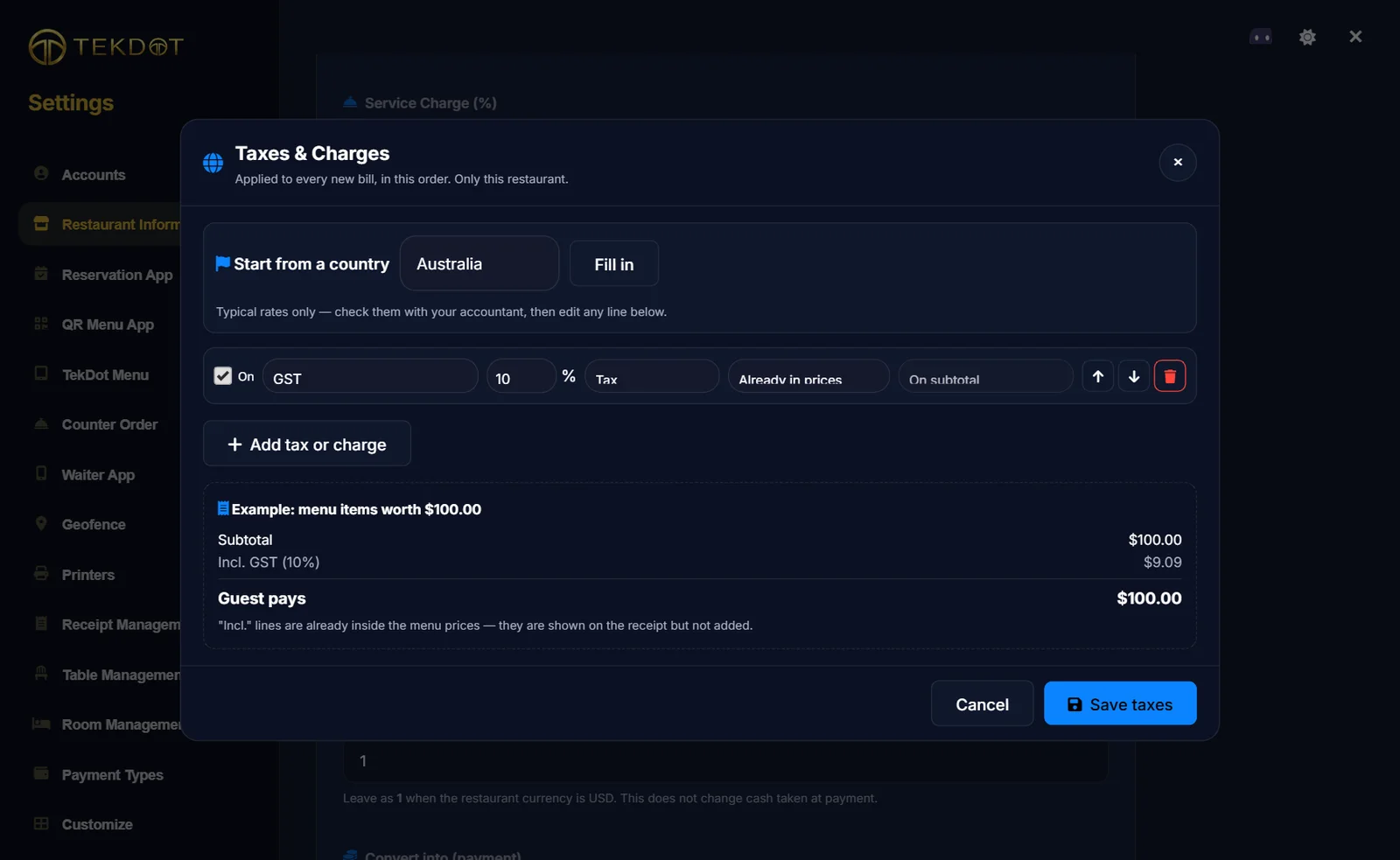This screenshot has width=1400, height=860.
Task: Click the Fill in button
Action: [x=614, y=263]
